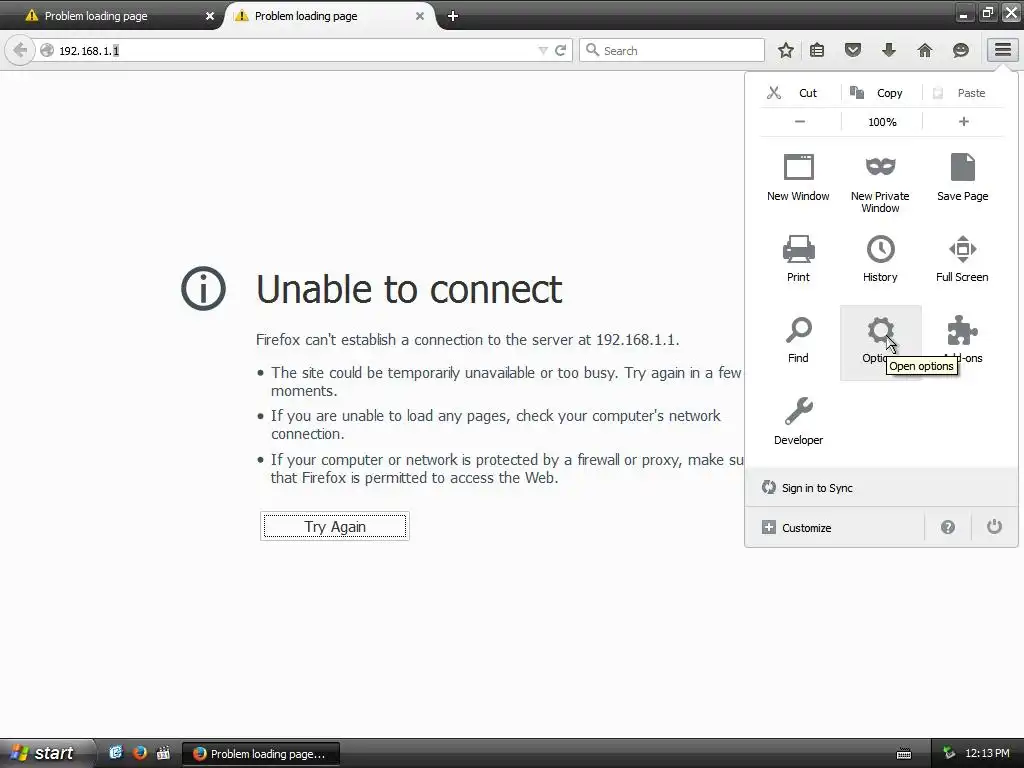This screenshot has width=1024, height=768.
Task: Open a new tab with plus
Action: tap(453, 16)
